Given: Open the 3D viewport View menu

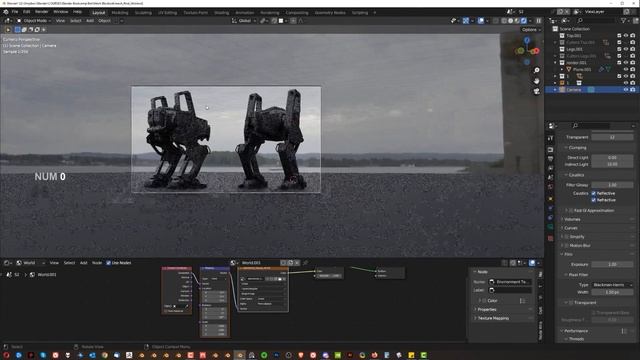Looking at the screenshot, I should pos(60,20).
